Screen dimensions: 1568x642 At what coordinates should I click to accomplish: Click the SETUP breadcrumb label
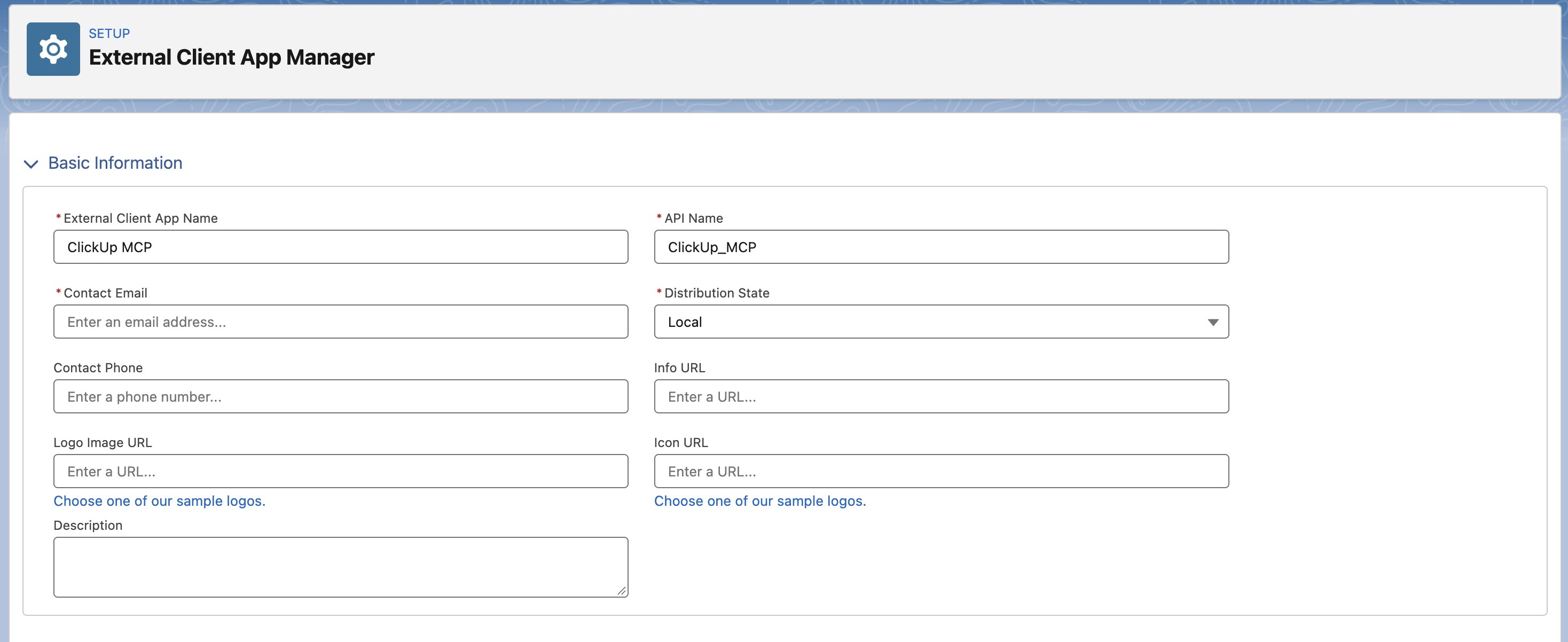coord(109,34)
